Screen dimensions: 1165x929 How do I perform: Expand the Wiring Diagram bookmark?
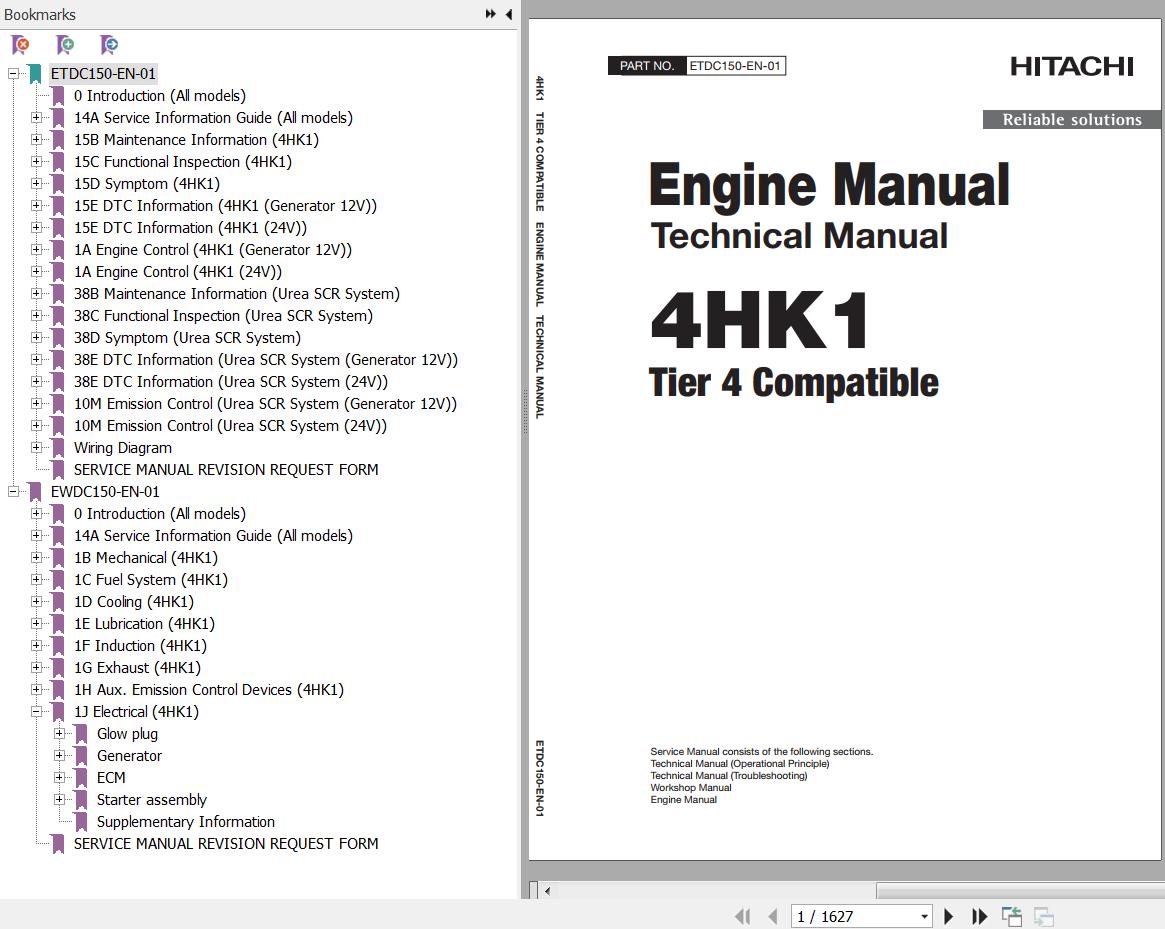click(36, 447)
